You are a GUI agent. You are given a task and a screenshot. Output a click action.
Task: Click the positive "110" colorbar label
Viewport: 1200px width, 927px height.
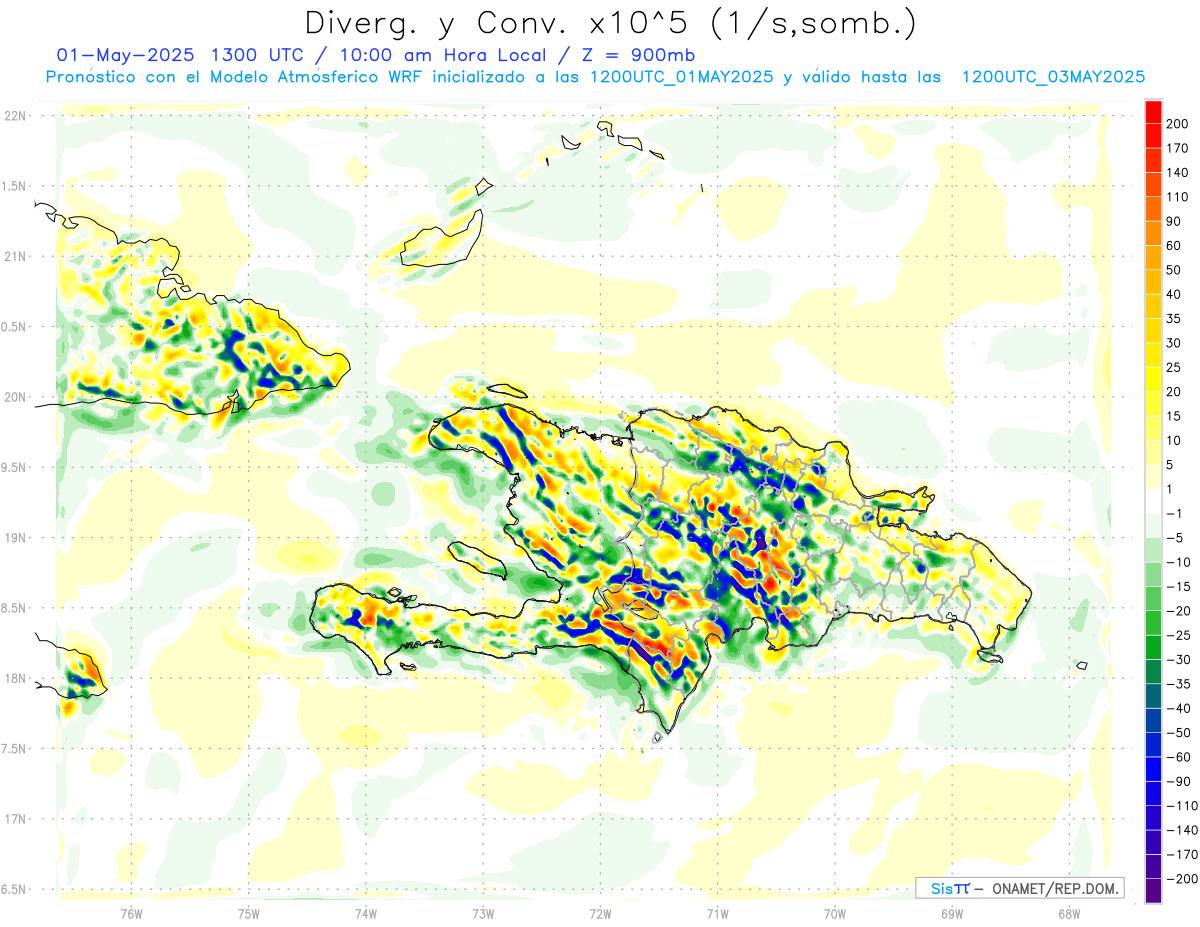pyautogui.click(x=1176, y=197)
